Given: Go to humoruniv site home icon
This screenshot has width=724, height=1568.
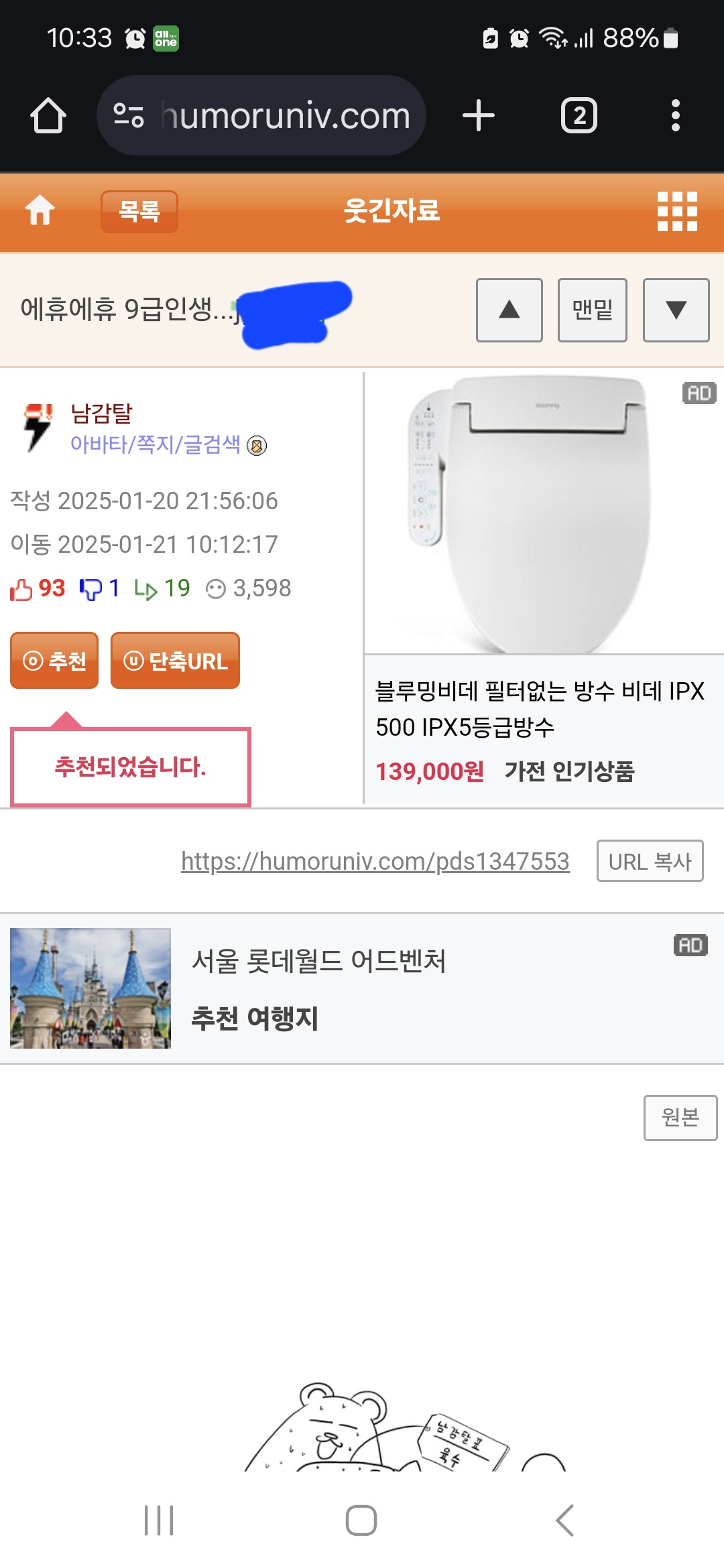Looking at the screenshot, I should tap(40, 210).
